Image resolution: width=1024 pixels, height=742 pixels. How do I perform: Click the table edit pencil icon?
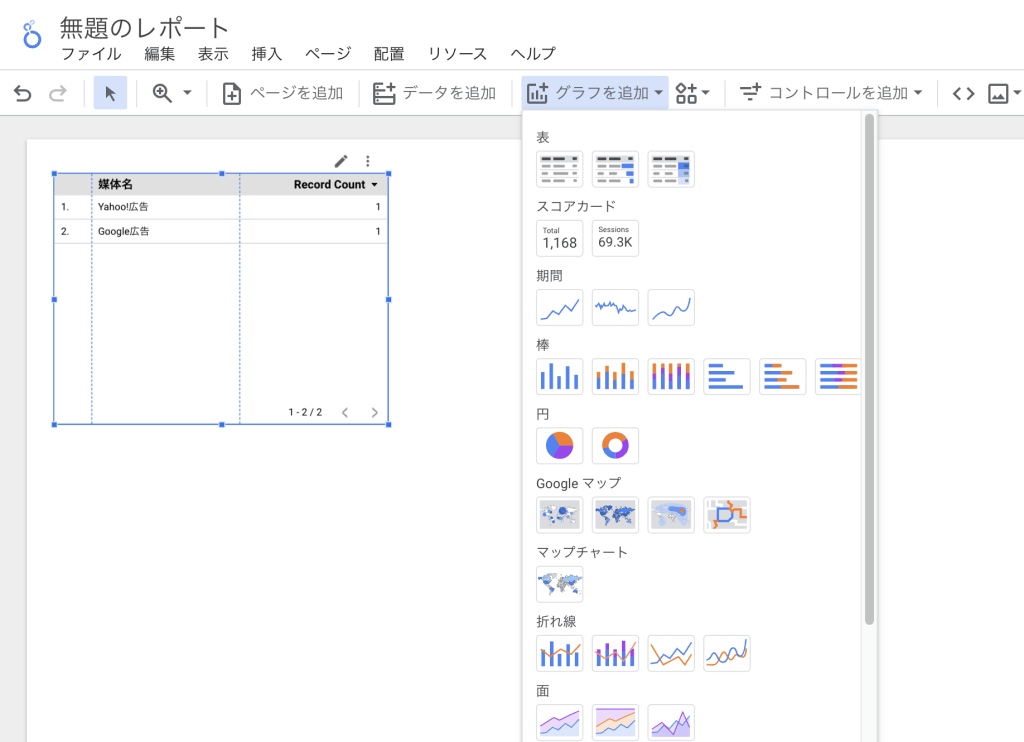[341, 161]
